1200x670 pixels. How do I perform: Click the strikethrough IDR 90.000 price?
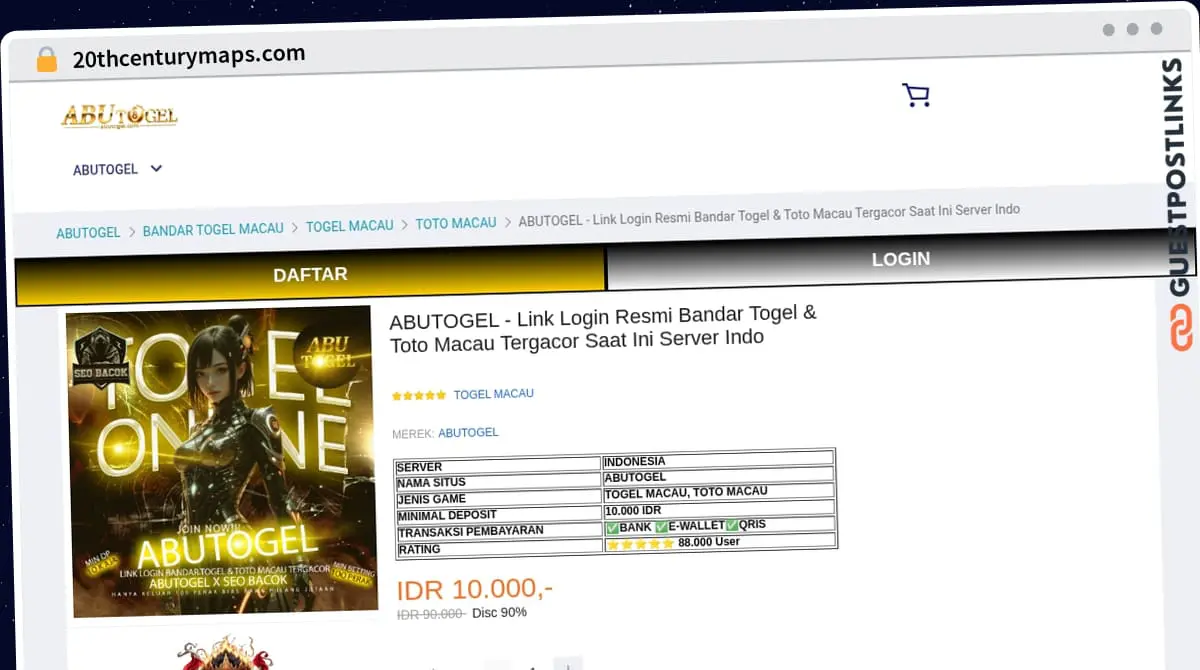(431, 614)
